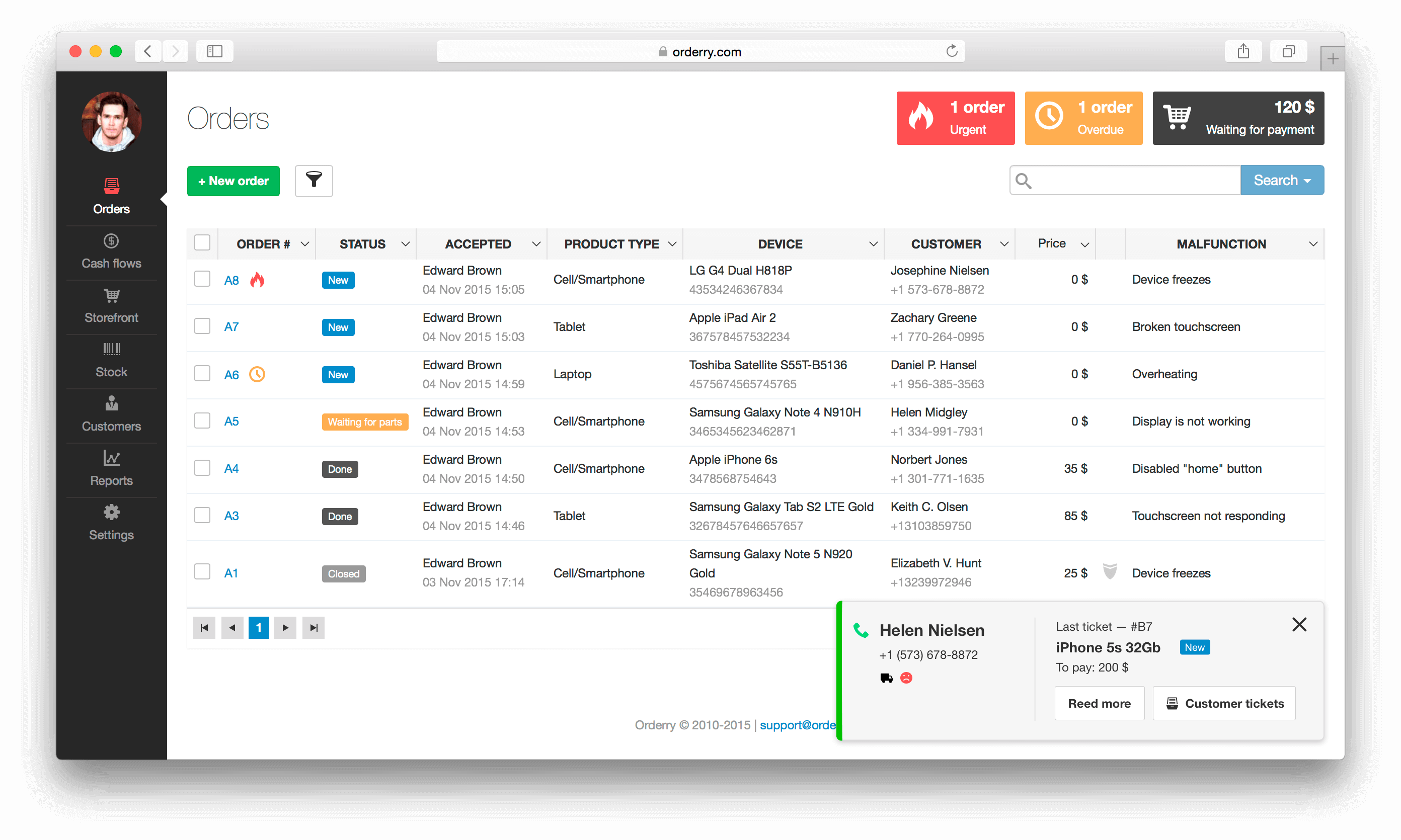
Task: Click the Urgent orders red tile
Action: click(x=955, y=118)
